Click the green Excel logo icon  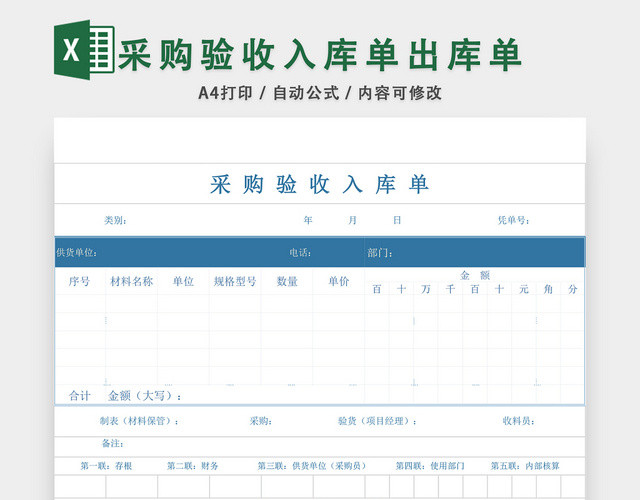pos(84,49)
